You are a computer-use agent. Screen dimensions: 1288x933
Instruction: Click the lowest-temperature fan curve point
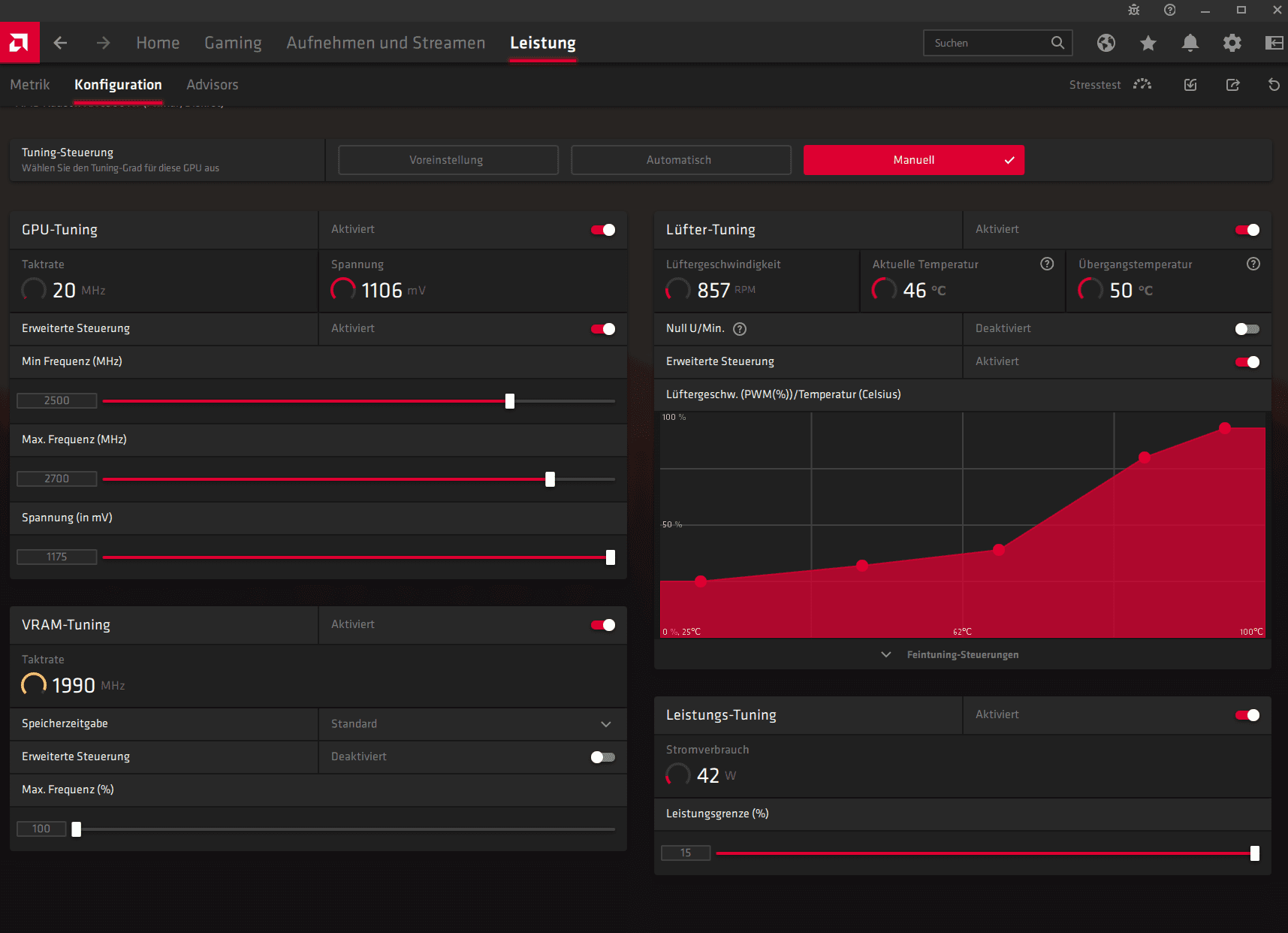pos(700,581)
